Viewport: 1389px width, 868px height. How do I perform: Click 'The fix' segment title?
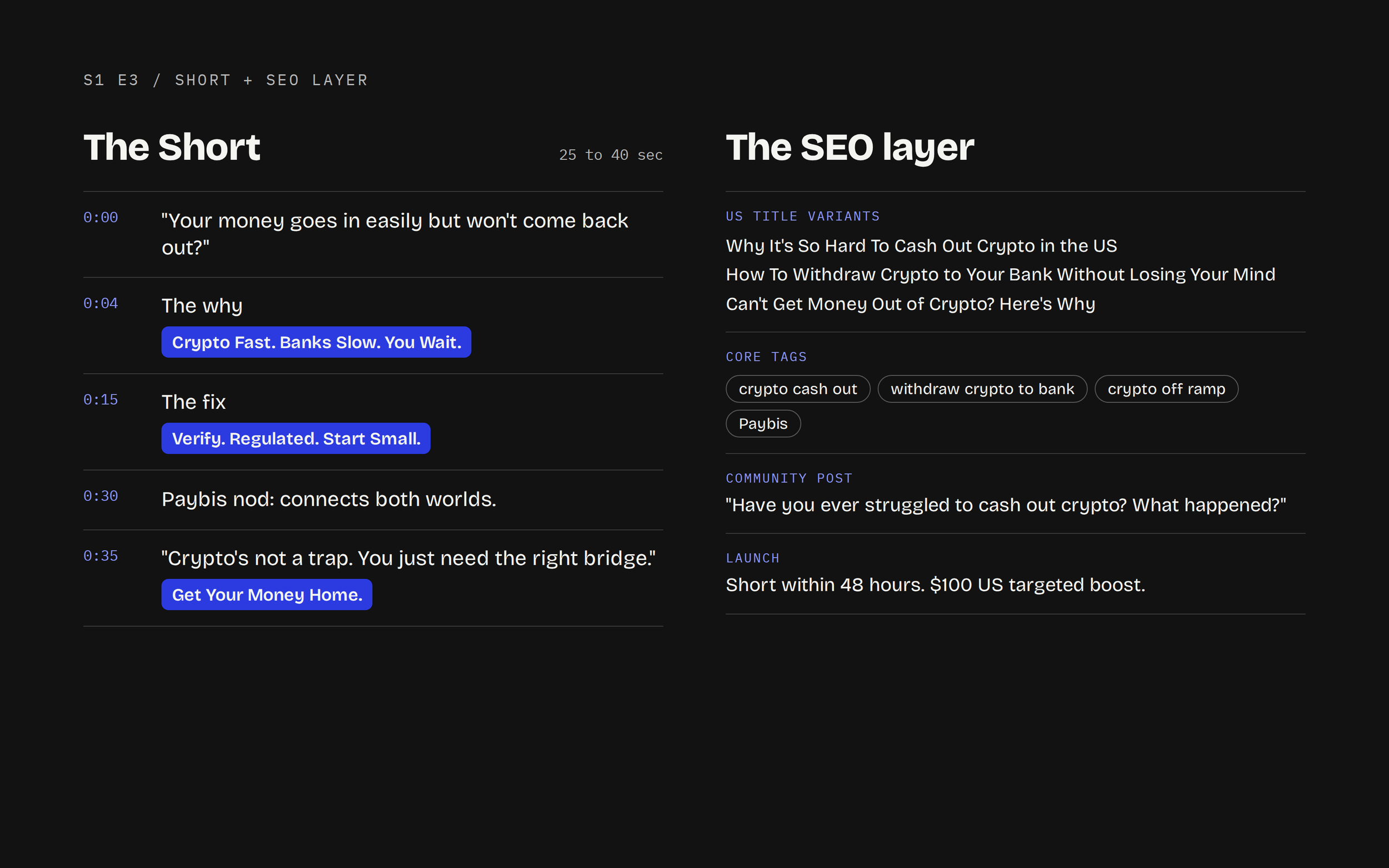tap(193, 402)
